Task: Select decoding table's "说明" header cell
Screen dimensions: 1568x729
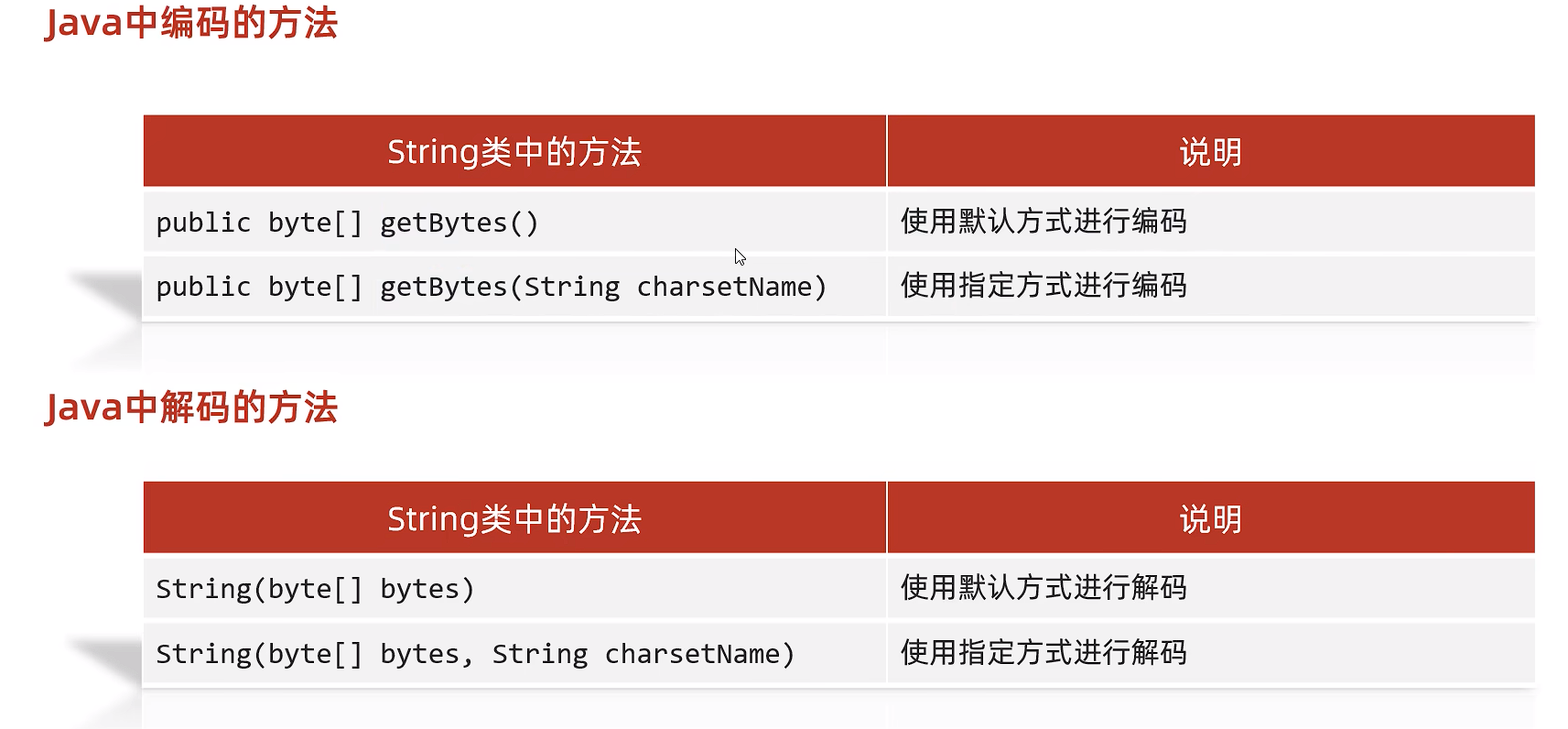Action: point(1210,519)
